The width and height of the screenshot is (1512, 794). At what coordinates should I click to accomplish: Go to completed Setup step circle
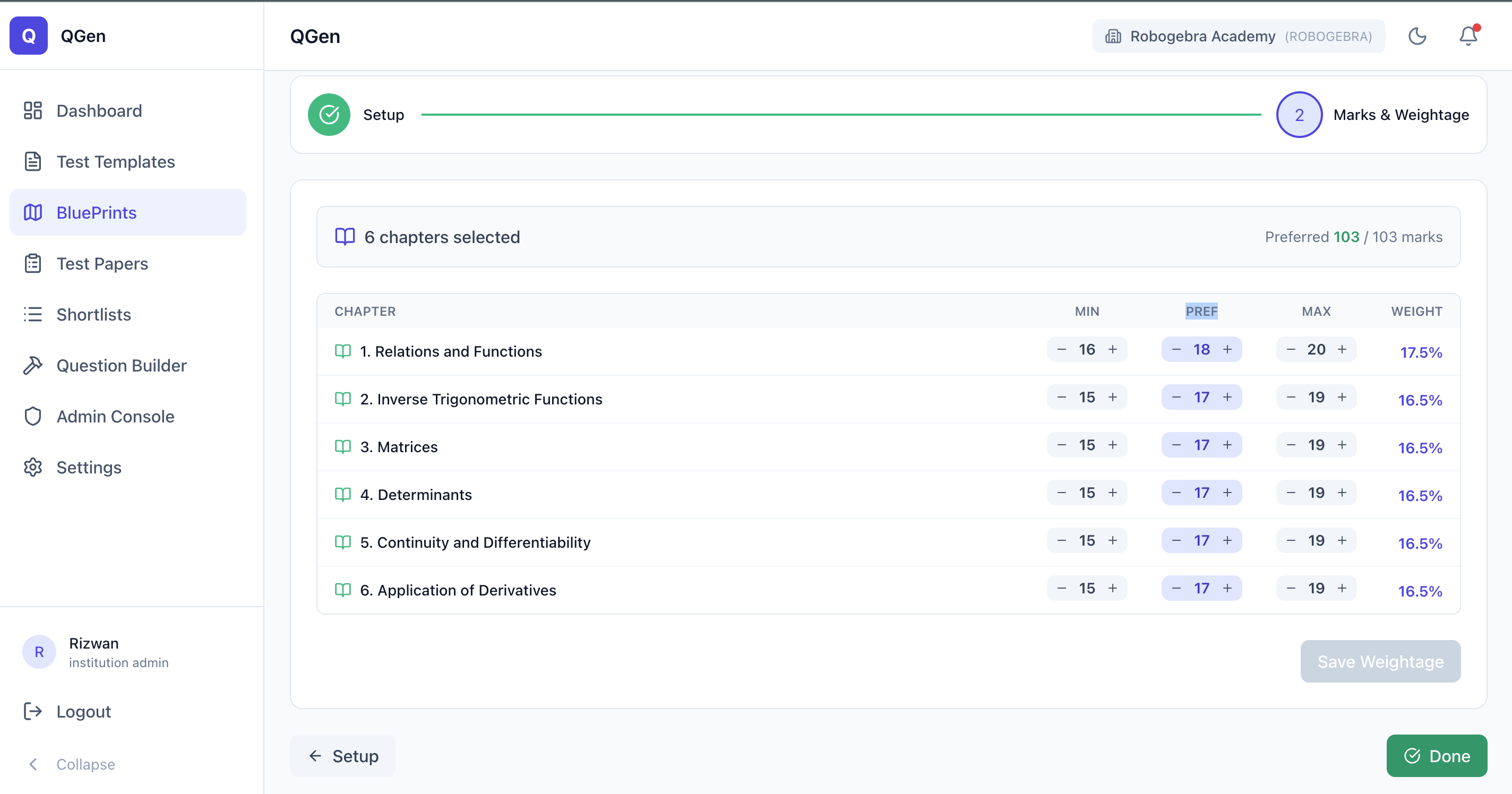pyautogui.click(x=329, y=115)
